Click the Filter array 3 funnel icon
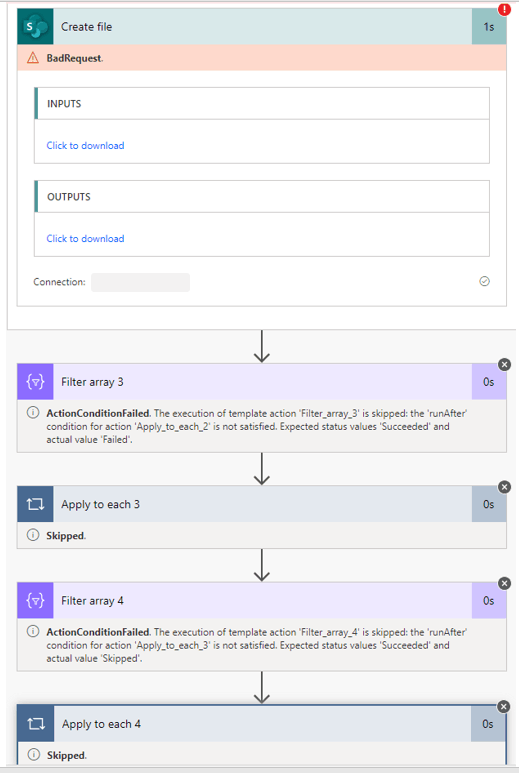This screenshot has height=773, width=519. (35, 382)
